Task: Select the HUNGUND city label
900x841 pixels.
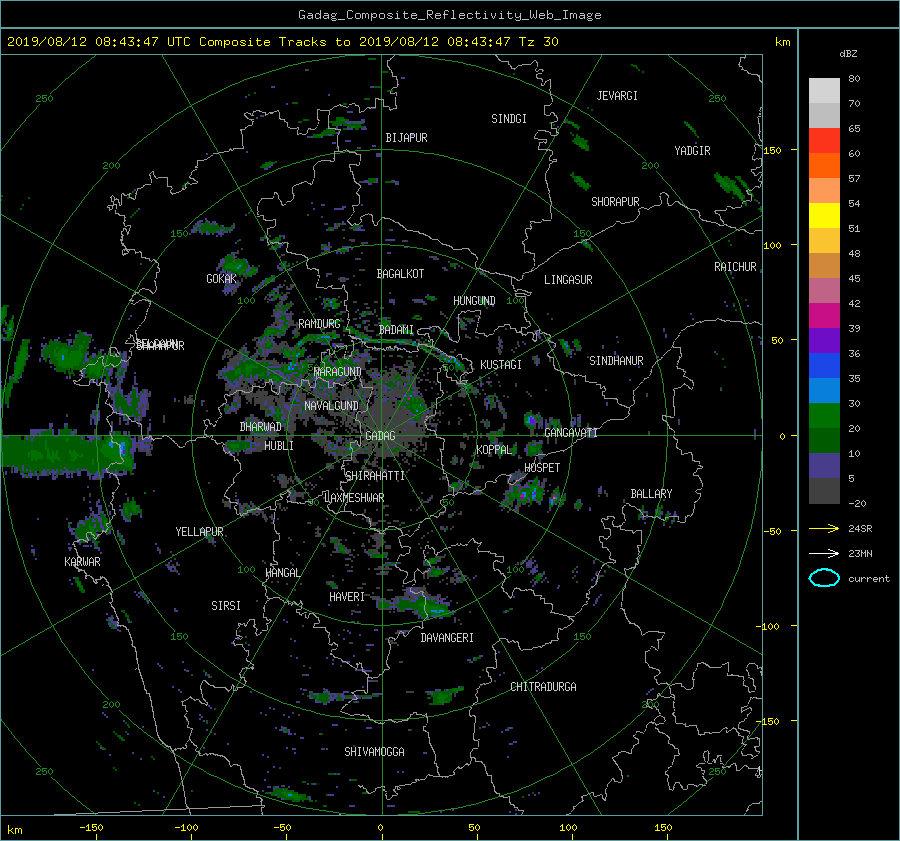Action: tap(474, 301)
